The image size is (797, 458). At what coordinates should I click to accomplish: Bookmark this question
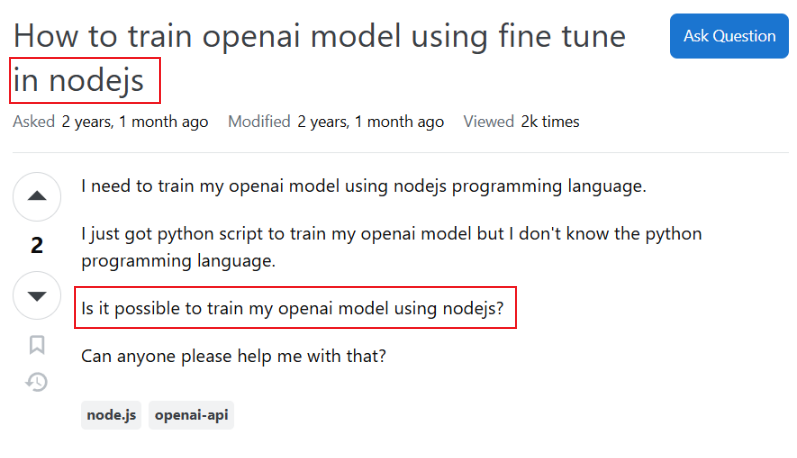(x=37, y=345)
